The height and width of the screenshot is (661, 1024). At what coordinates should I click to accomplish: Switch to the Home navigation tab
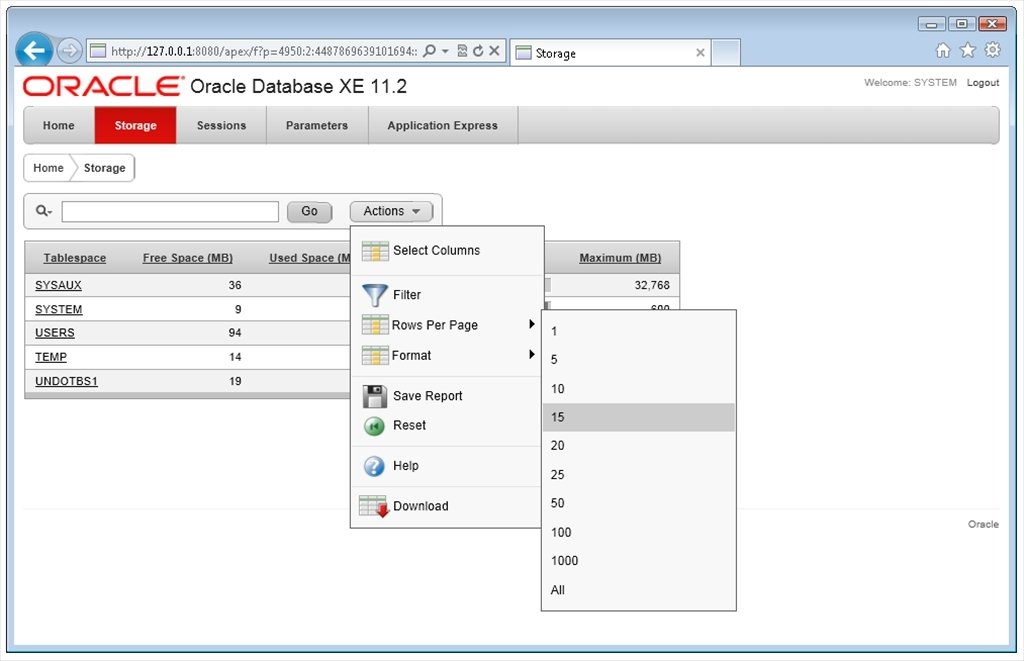(59, 125)
